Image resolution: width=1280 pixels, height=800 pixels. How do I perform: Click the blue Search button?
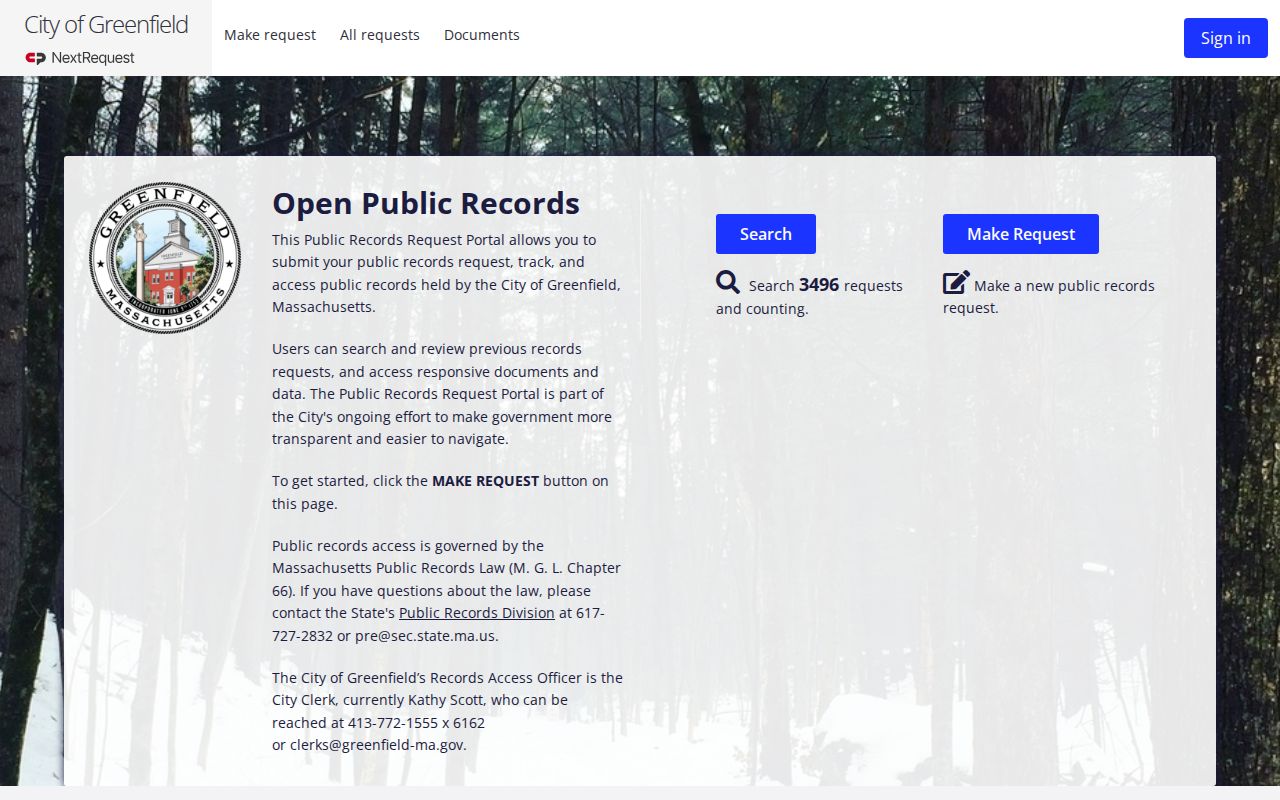[766, 234]
